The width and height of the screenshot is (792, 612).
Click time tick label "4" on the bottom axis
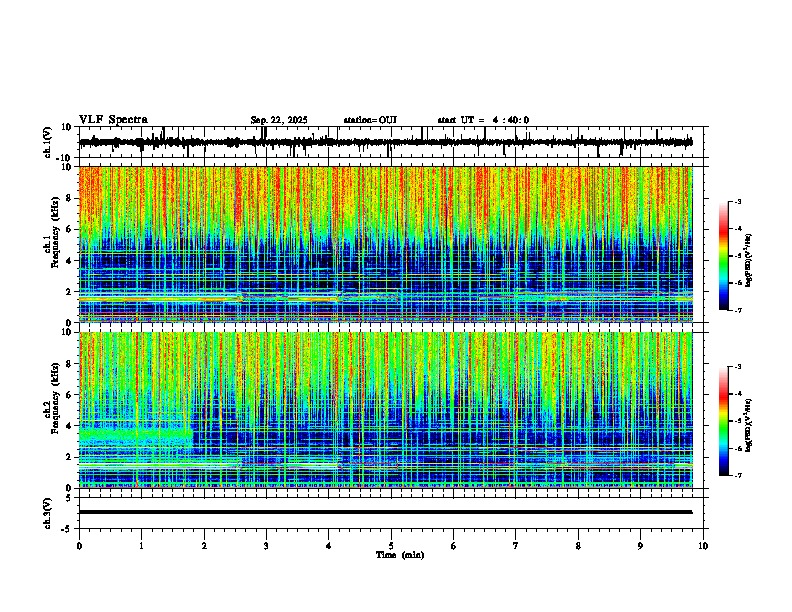point(329,546)
